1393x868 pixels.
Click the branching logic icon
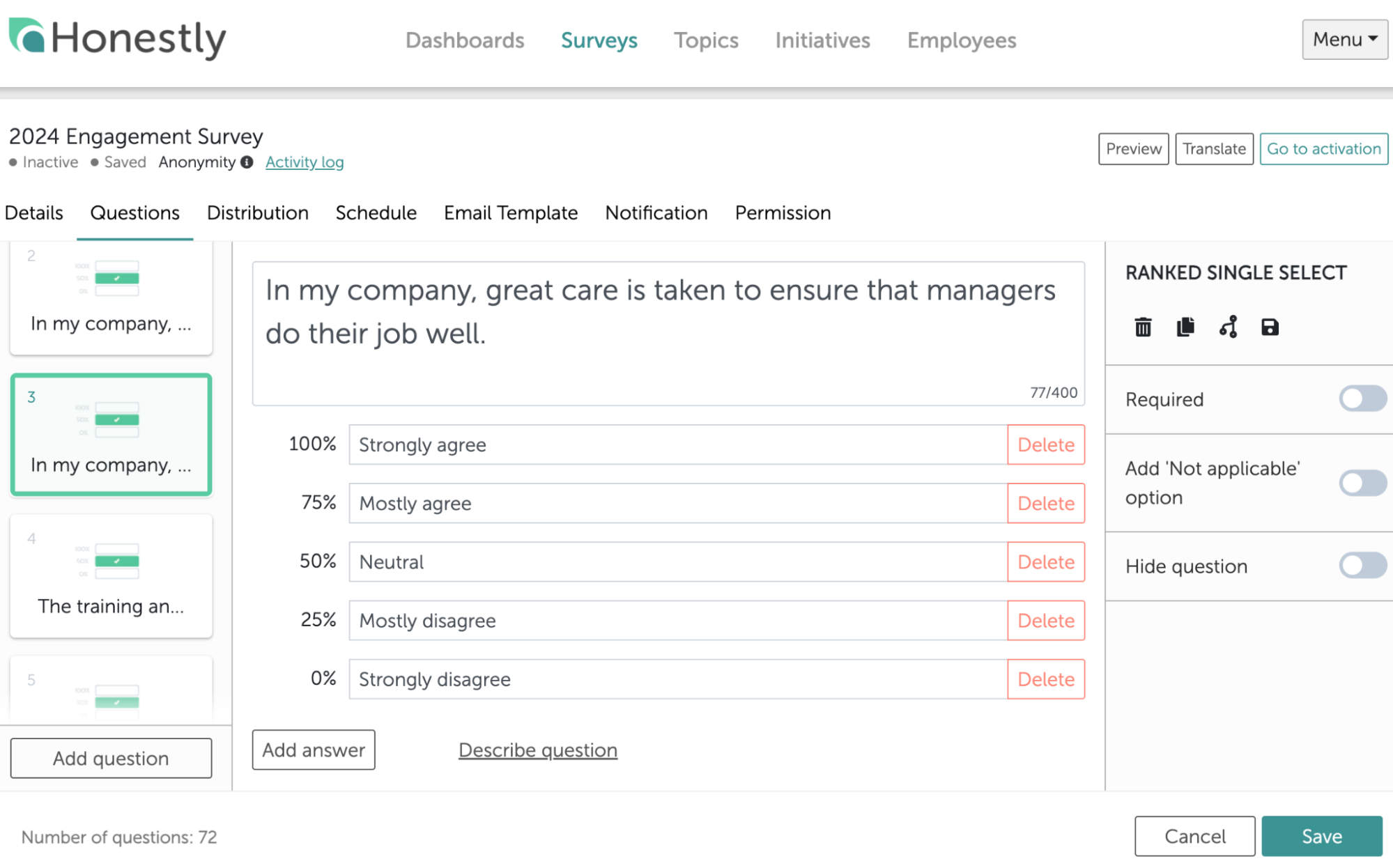pyautogui.click(x=1228, y=327)
